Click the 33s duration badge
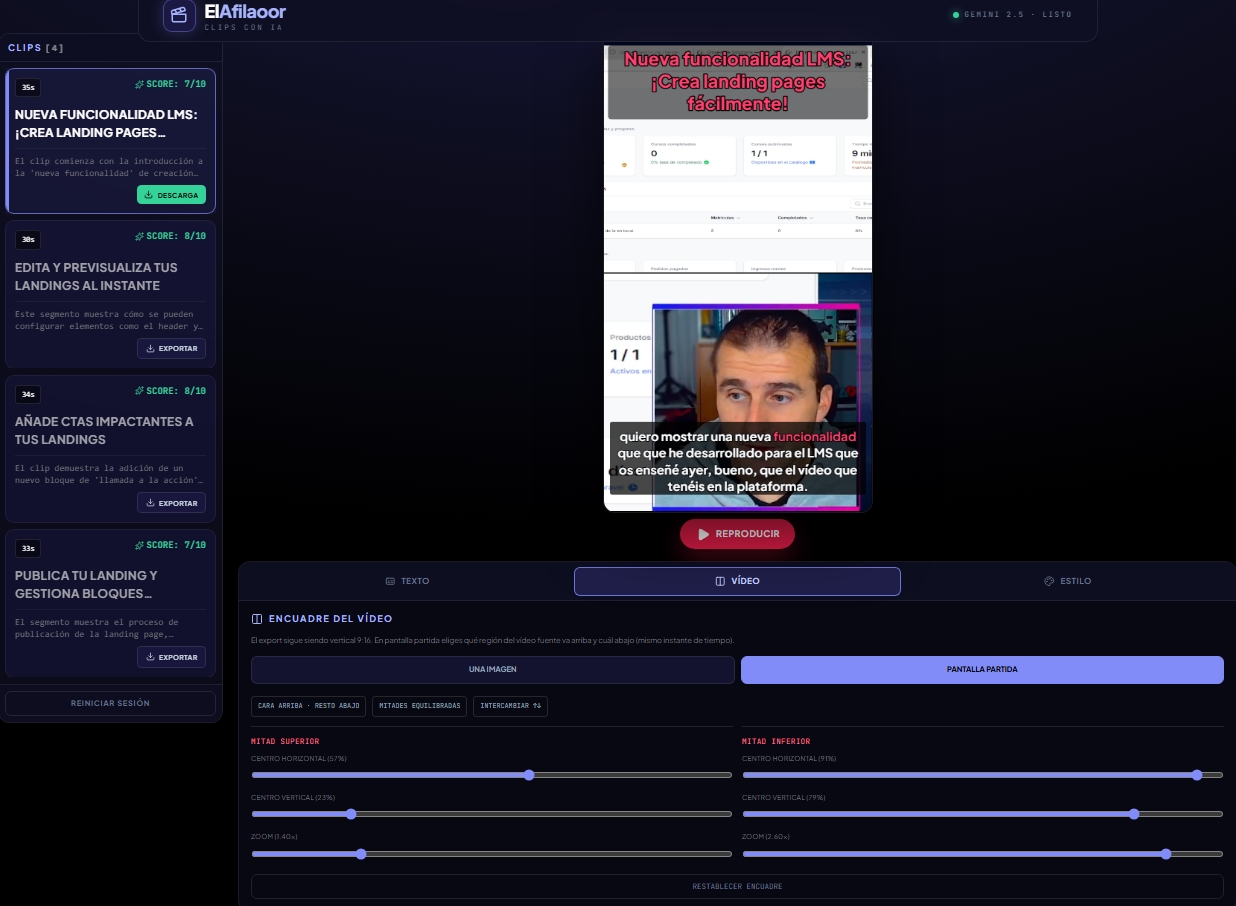Screen dimensions: 1236x906 pyautogui.click(x=28, y=548)
